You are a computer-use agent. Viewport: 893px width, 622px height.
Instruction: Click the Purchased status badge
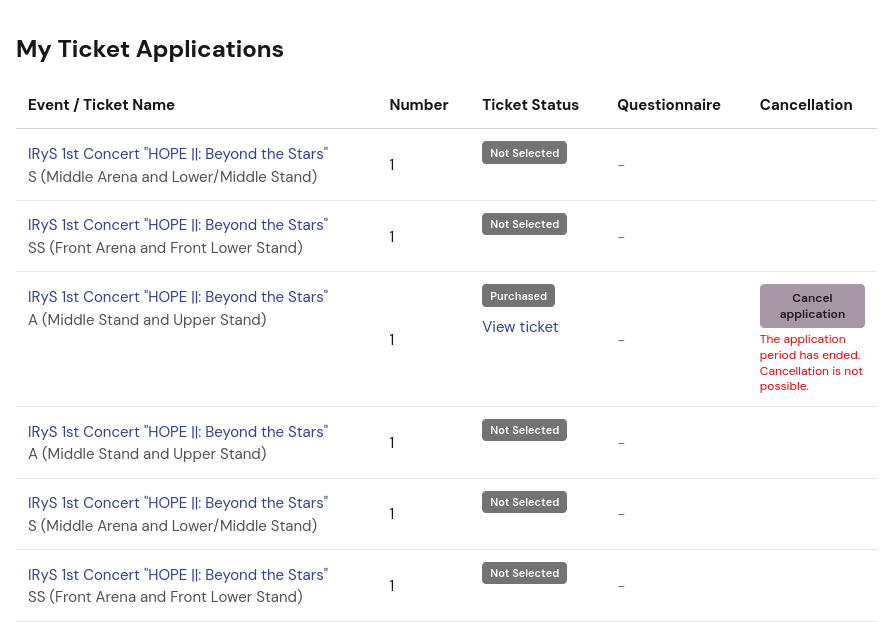[x=518, y=296]
